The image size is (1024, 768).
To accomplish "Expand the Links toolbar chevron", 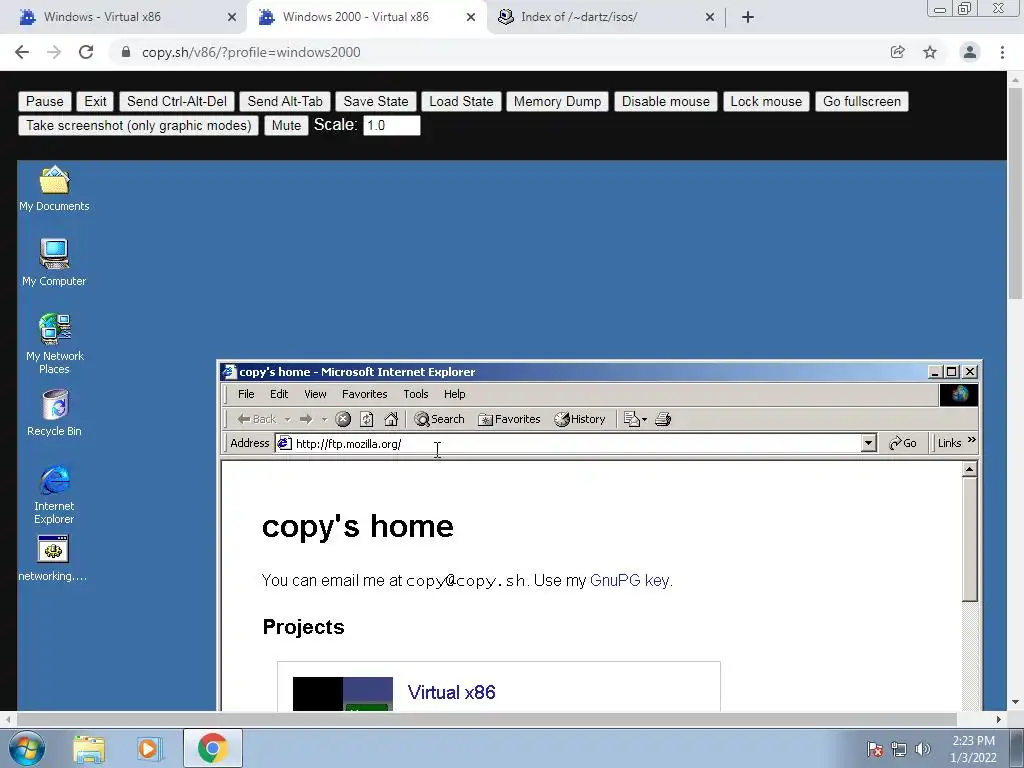I will pos(972,440).
